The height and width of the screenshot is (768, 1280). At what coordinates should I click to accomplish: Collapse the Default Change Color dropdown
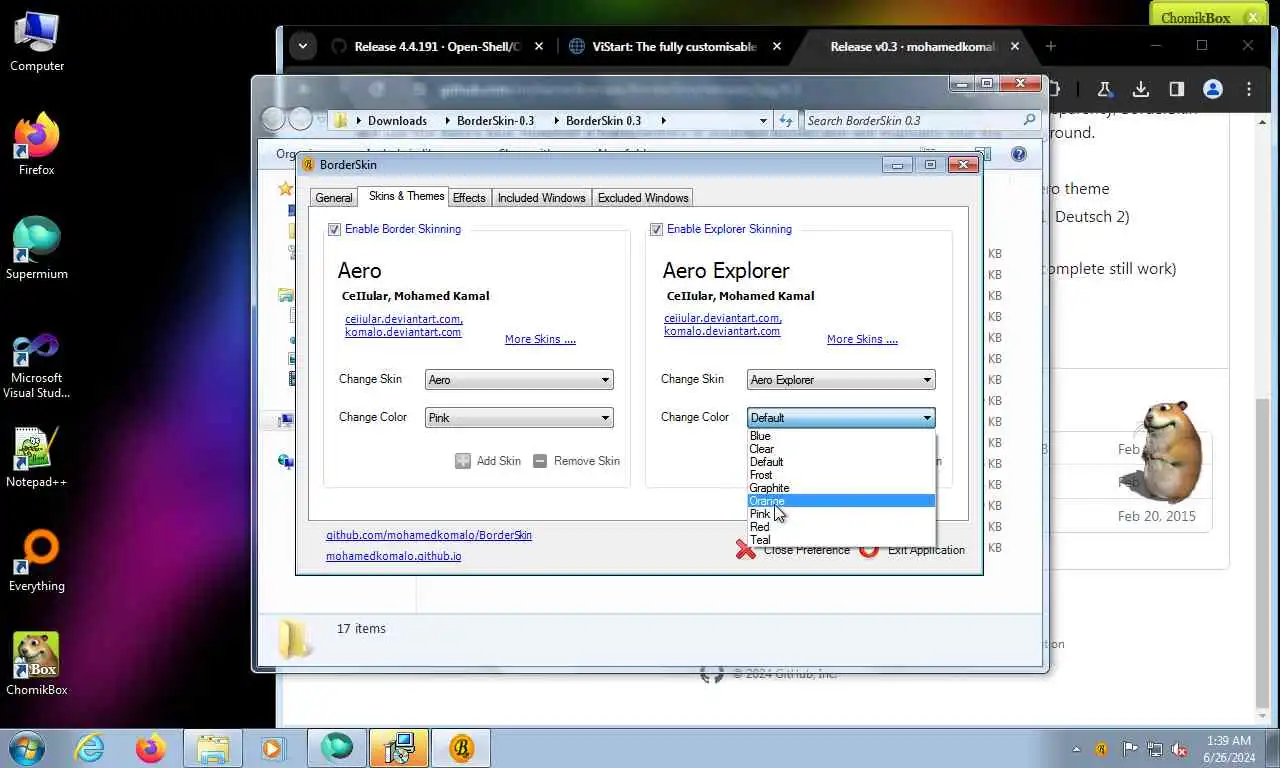(841, 418)
